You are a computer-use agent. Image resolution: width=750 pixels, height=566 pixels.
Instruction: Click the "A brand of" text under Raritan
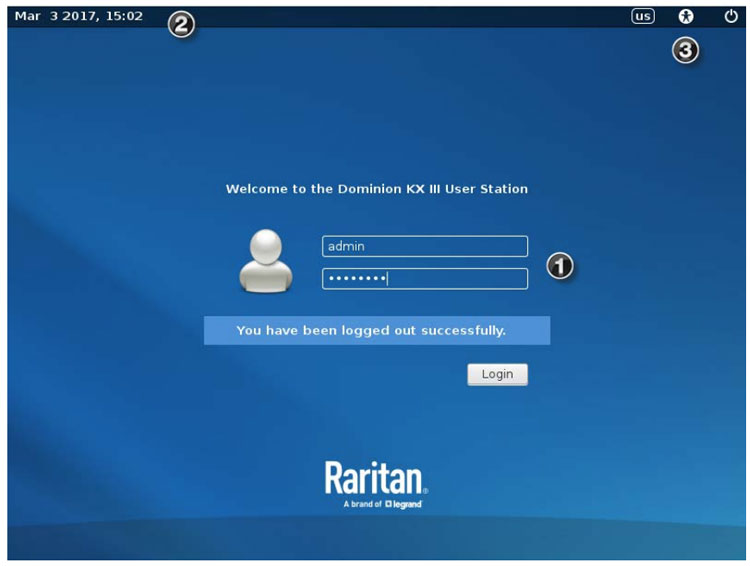[362, 504]
